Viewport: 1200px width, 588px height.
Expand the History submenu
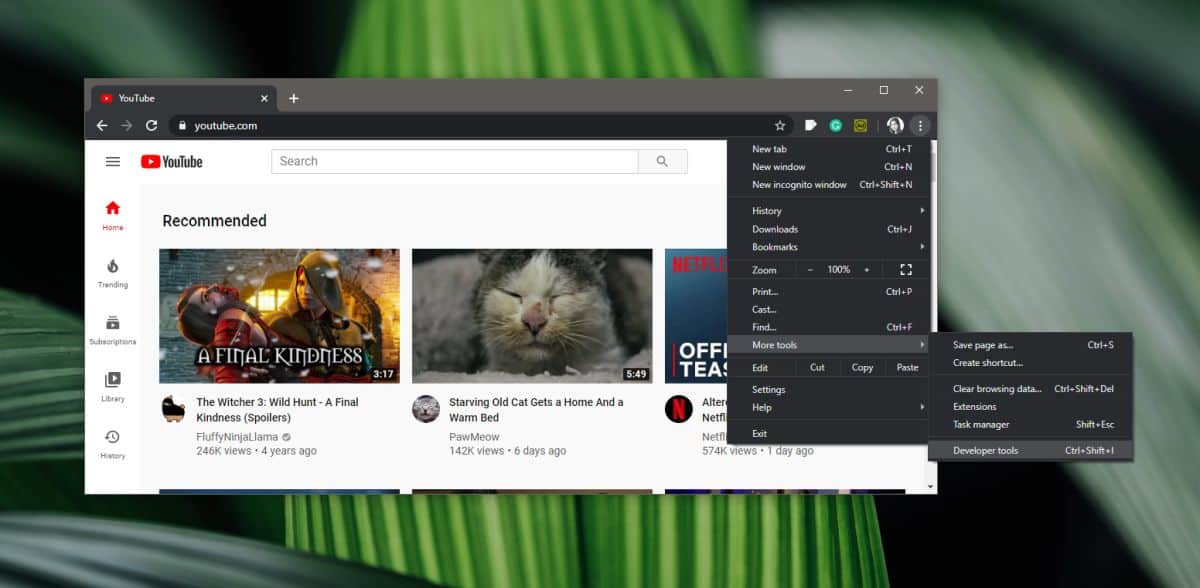(829, 211)
